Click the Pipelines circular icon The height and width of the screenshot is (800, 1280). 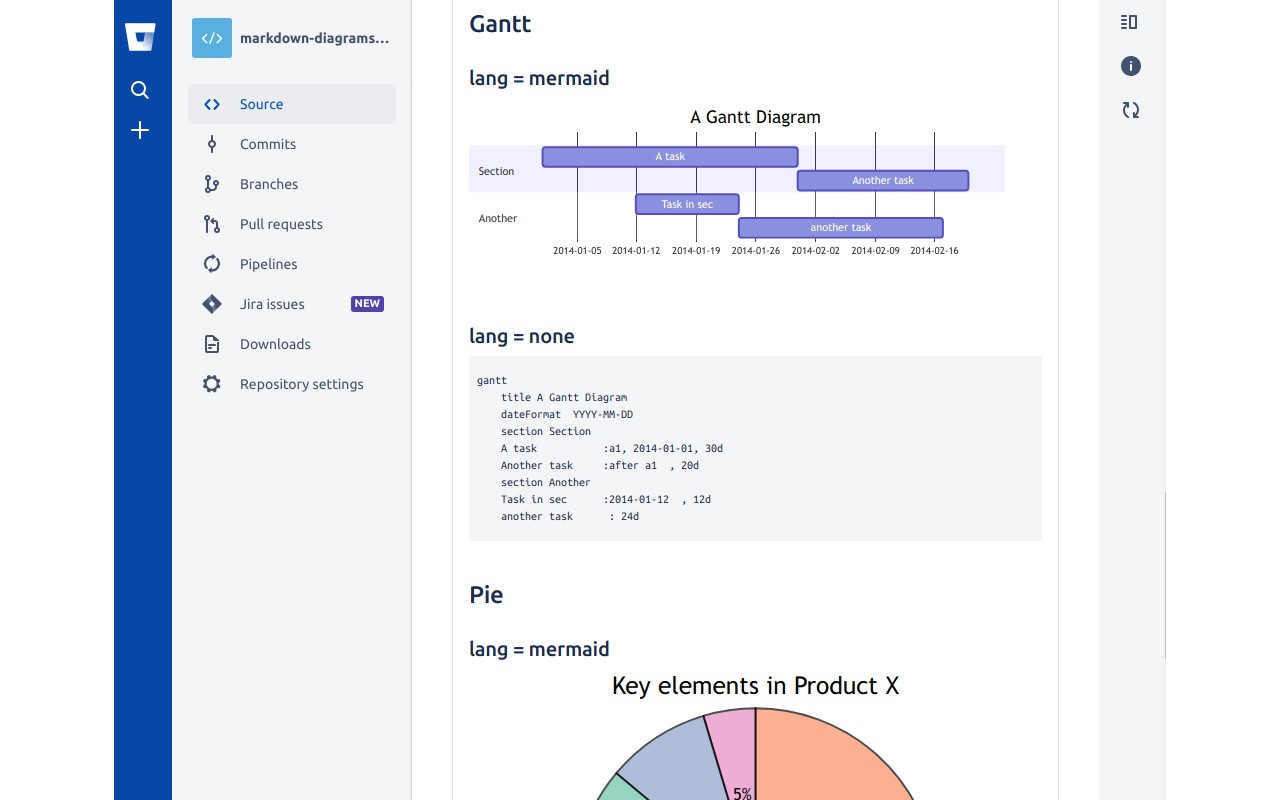(212, 264)
